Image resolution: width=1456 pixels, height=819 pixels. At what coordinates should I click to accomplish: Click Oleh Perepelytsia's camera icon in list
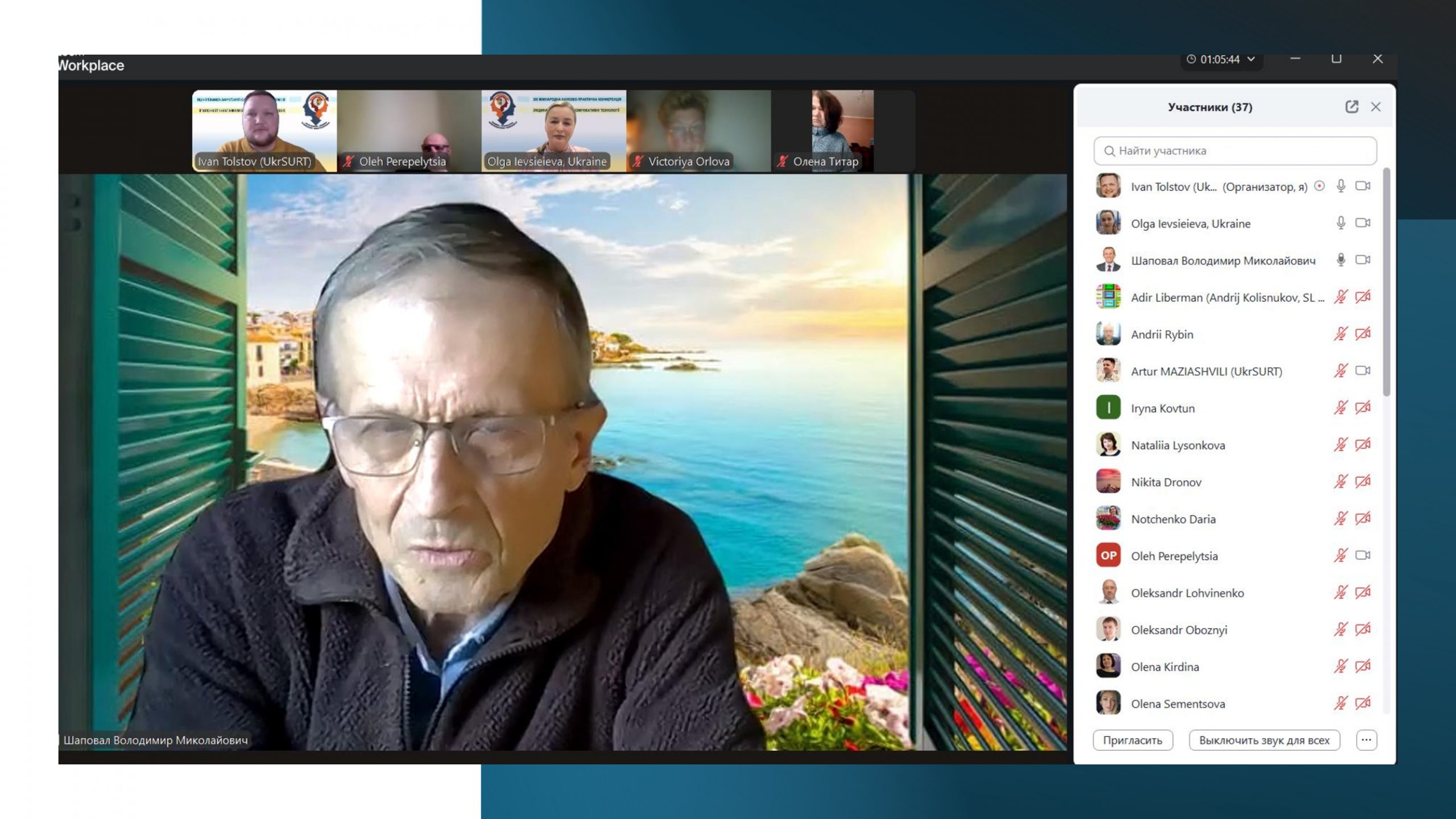[1362, 556]
